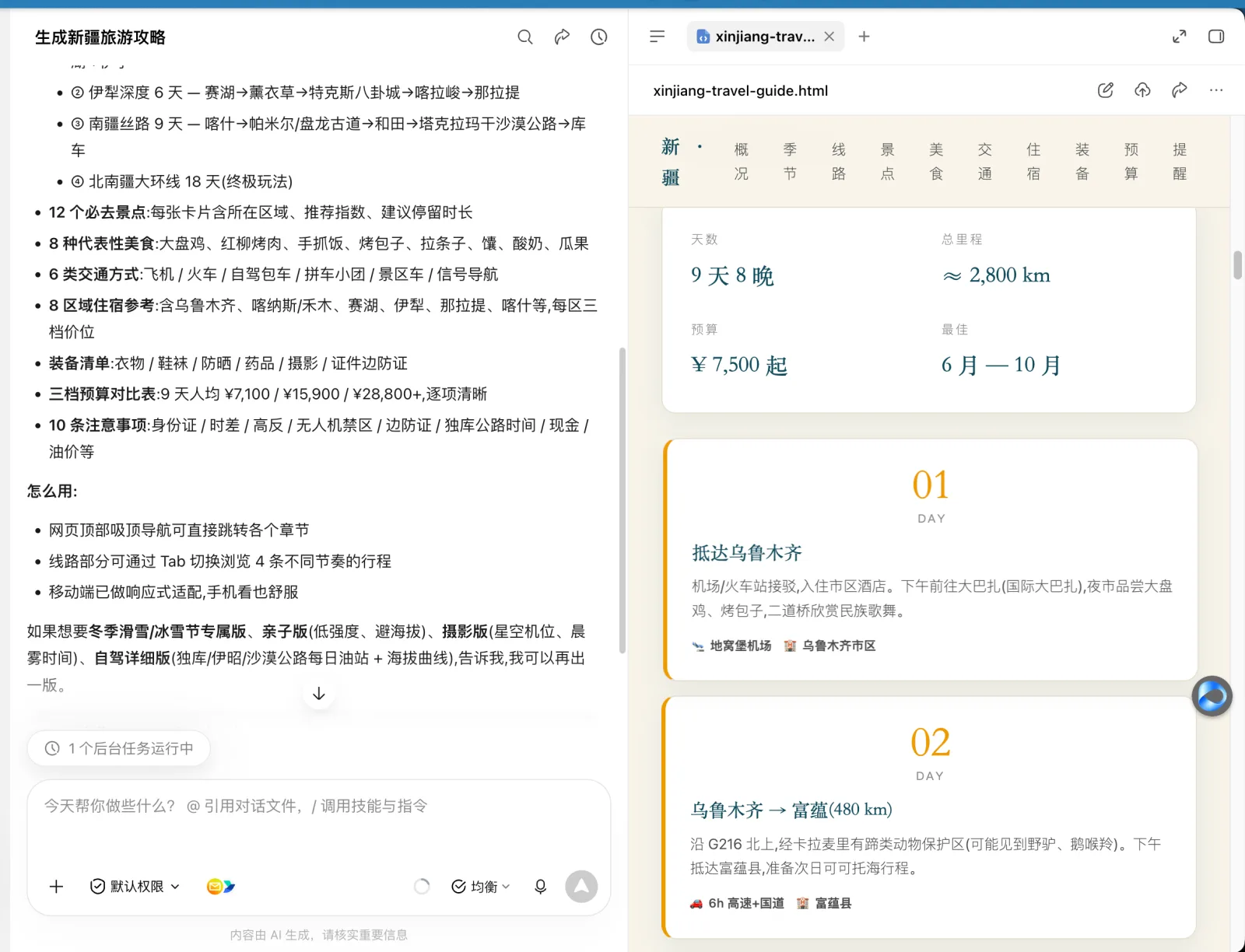The width and height of the screenshot is (1245, 952).
Task: Open chat history clock icon
Action: click(x=599, y=37)
